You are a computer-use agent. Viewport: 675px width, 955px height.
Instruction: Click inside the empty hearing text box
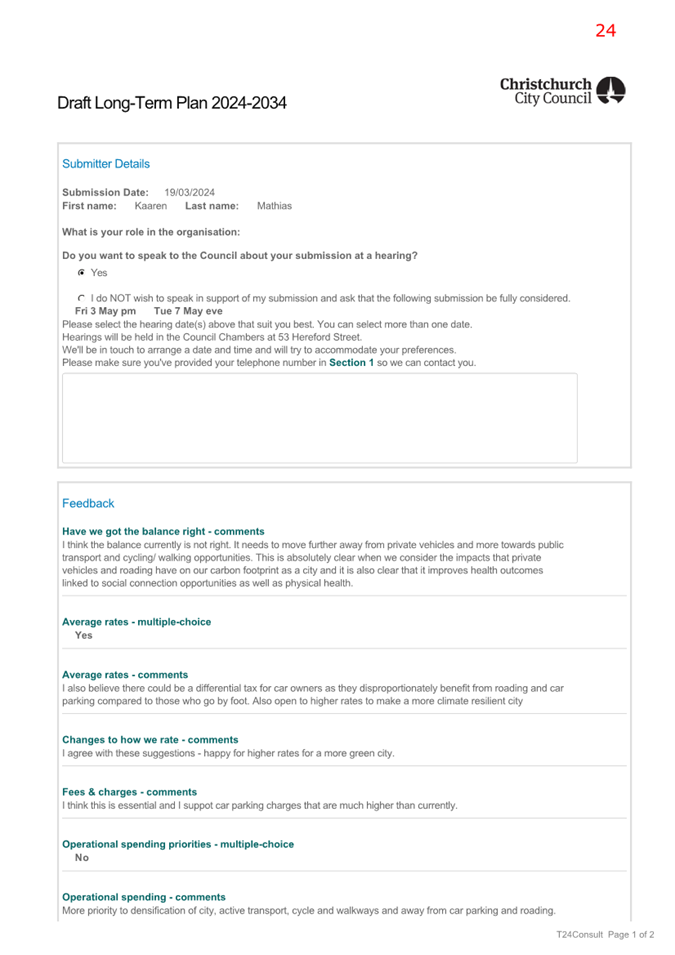(319, 417)
